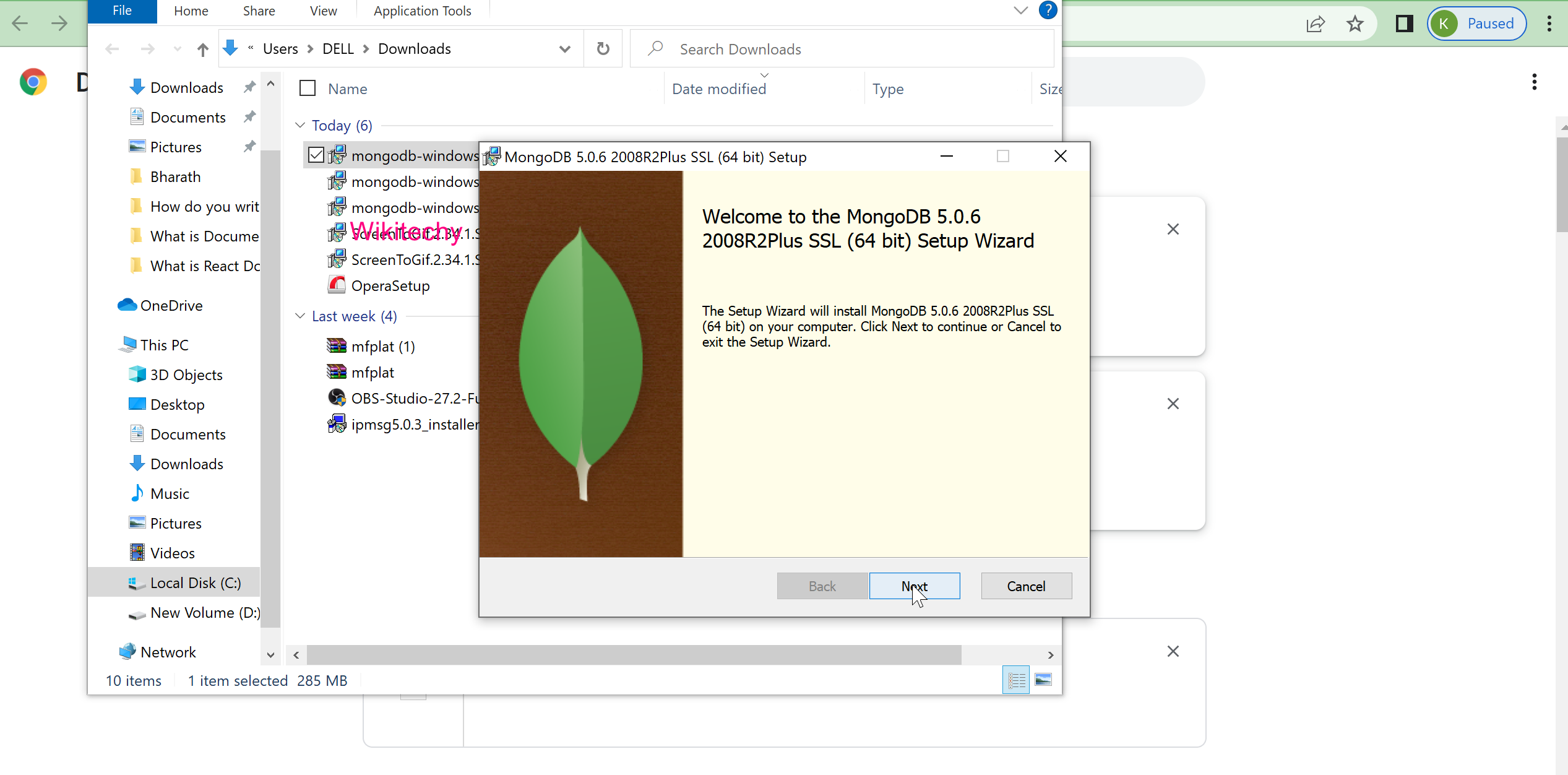Open 3D Objects folder
The height and width of the screenshot is (775, 1568).
pyautogui.click(x=186, y=375)
